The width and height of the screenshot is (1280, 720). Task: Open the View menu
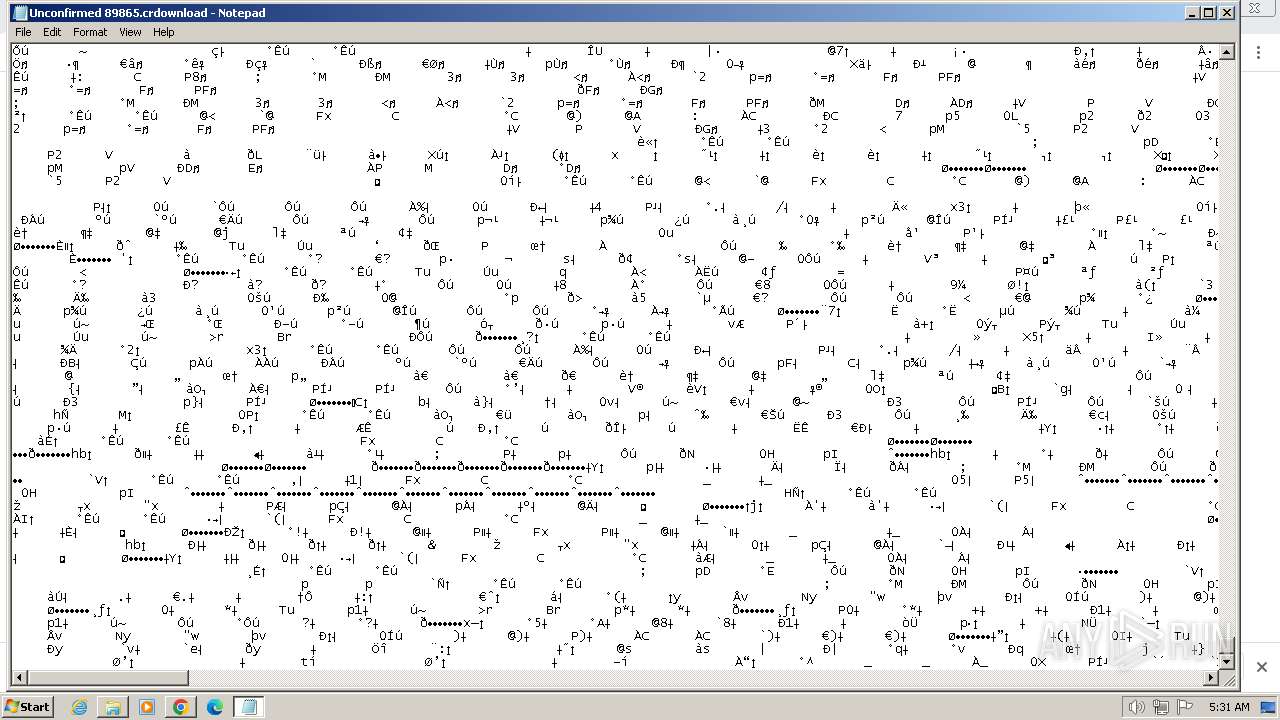pyautogui.click(x=131, y=32)
